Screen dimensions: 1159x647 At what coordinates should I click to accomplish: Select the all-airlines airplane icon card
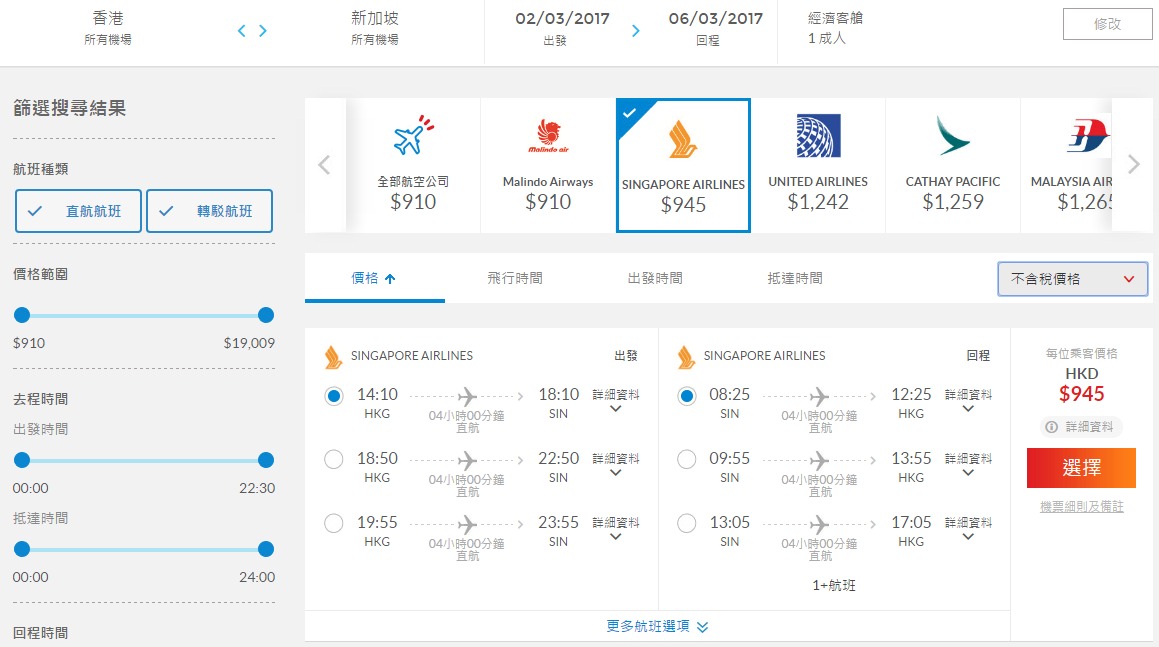[413, 166]
